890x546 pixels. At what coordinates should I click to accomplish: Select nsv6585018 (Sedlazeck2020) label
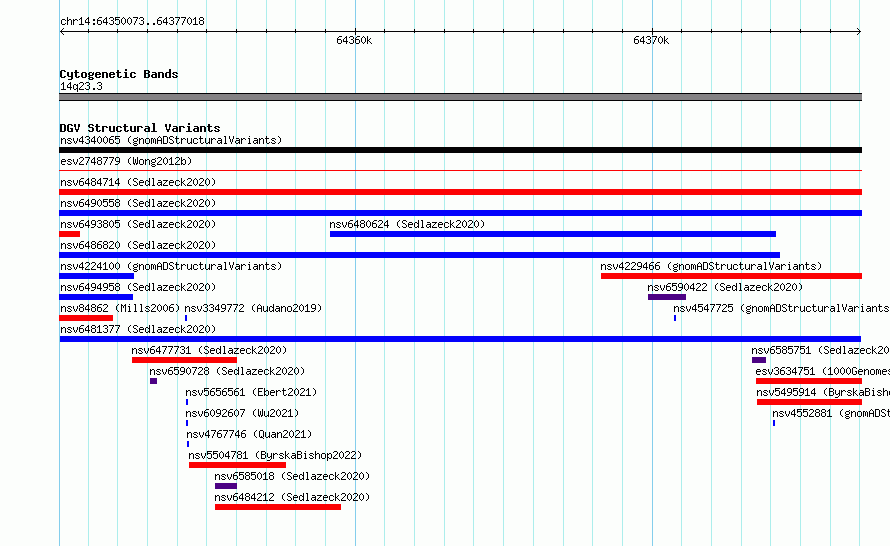coord(292,476)
